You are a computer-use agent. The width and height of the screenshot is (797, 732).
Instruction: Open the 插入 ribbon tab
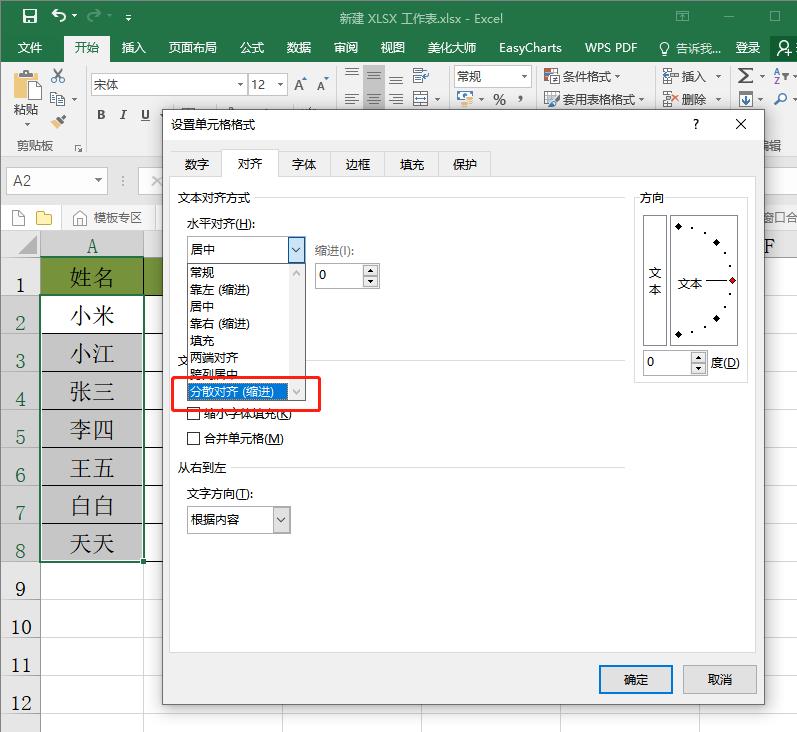pyautogui.click(x=134, y=48)
